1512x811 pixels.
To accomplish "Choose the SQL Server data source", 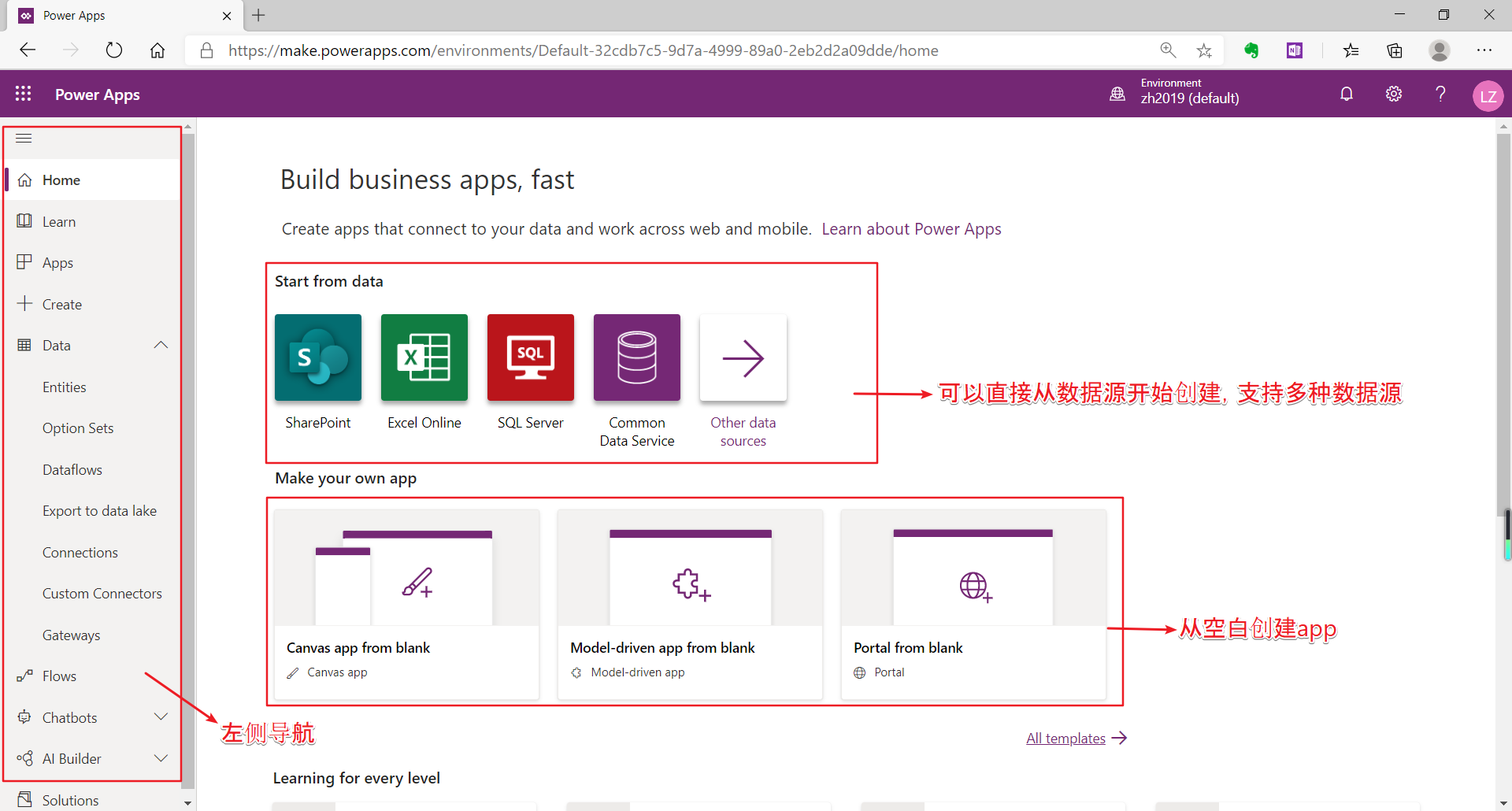I will [530, 357].
